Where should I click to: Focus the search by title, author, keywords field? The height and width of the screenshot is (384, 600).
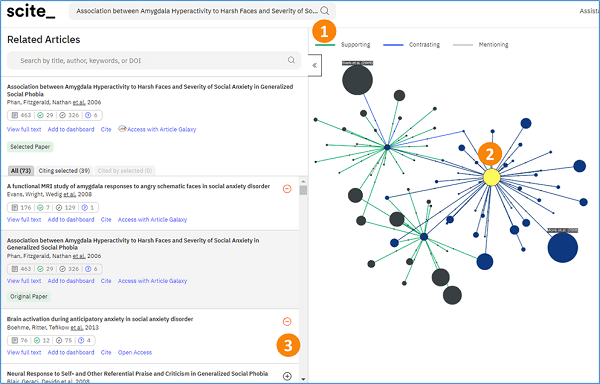(x=154, y=60)
